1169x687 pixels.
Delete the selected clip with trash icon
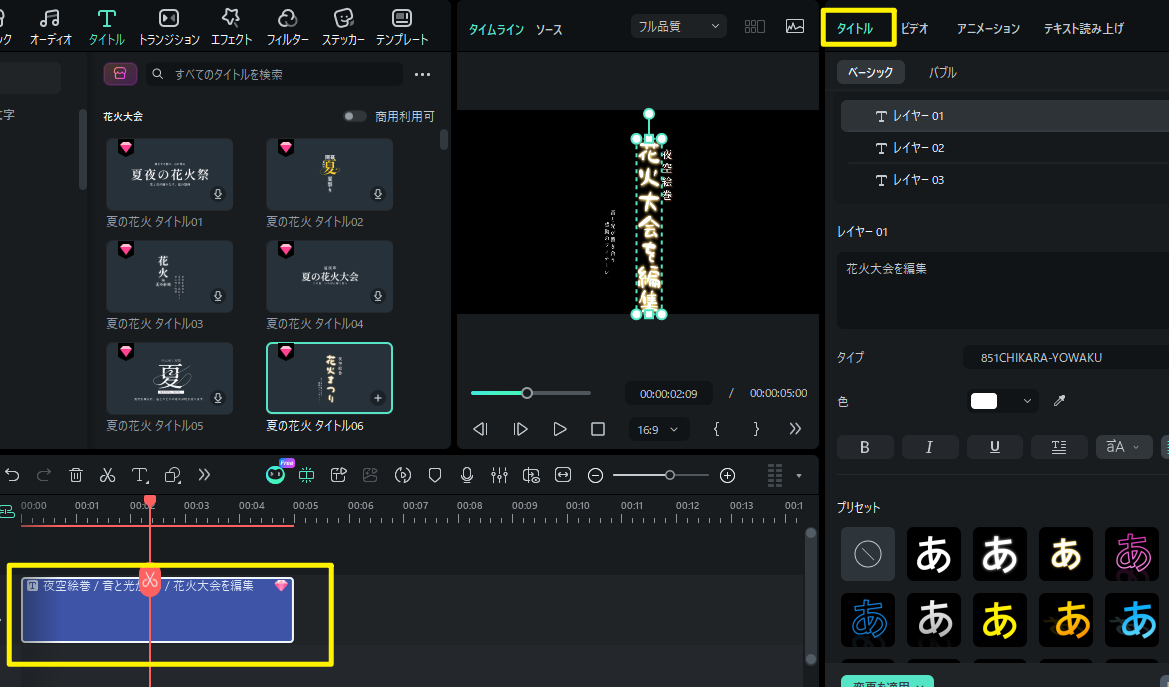[x=75, y=475]
